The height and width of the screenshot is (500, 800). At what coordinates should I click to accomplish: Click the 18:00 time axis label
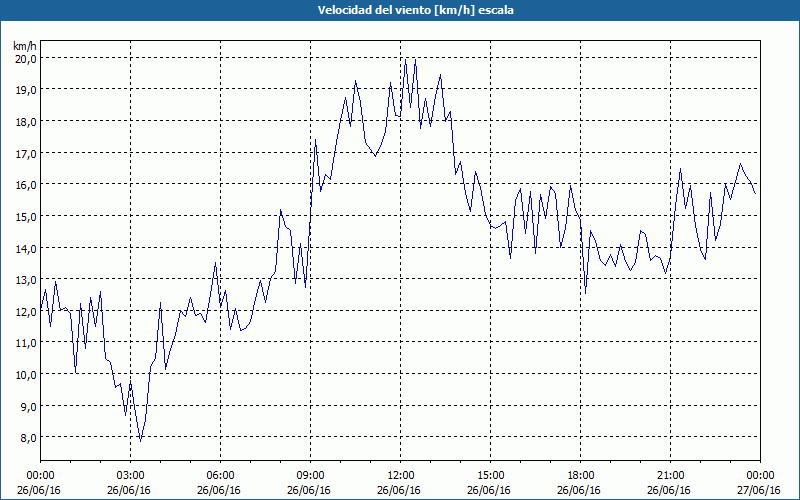[581, 476]
